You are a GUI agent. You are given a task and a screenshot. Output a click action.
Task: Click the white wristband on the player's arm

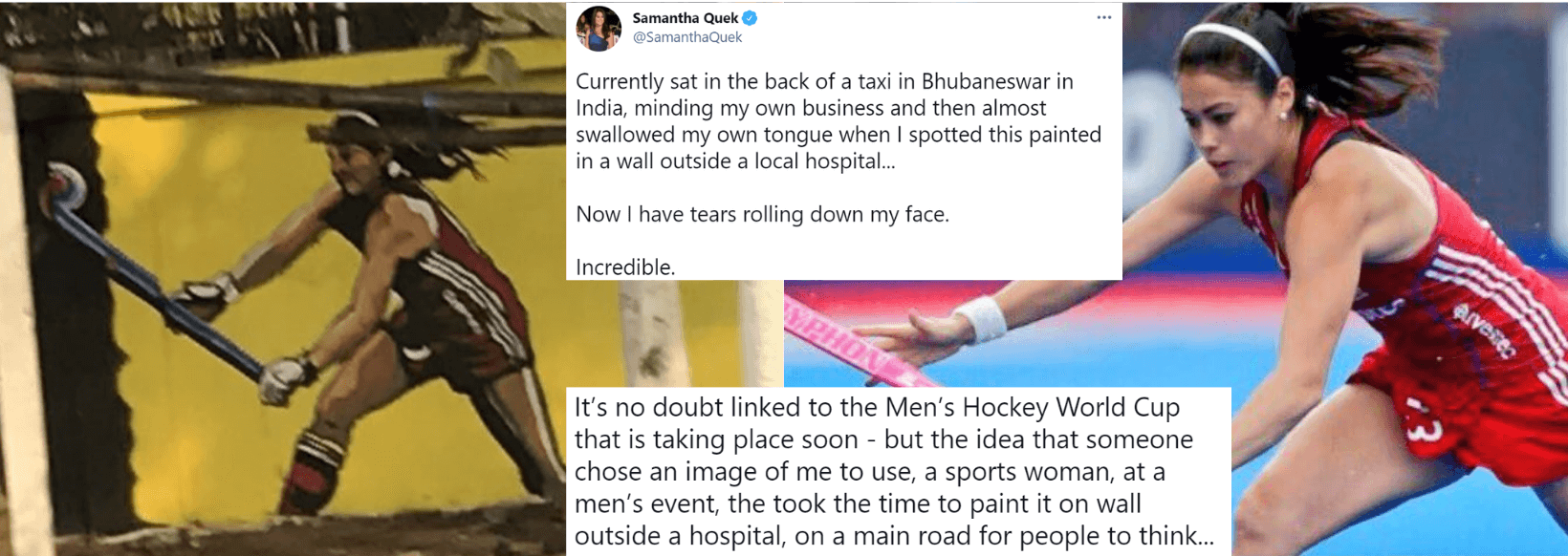(x=980, y=318)
